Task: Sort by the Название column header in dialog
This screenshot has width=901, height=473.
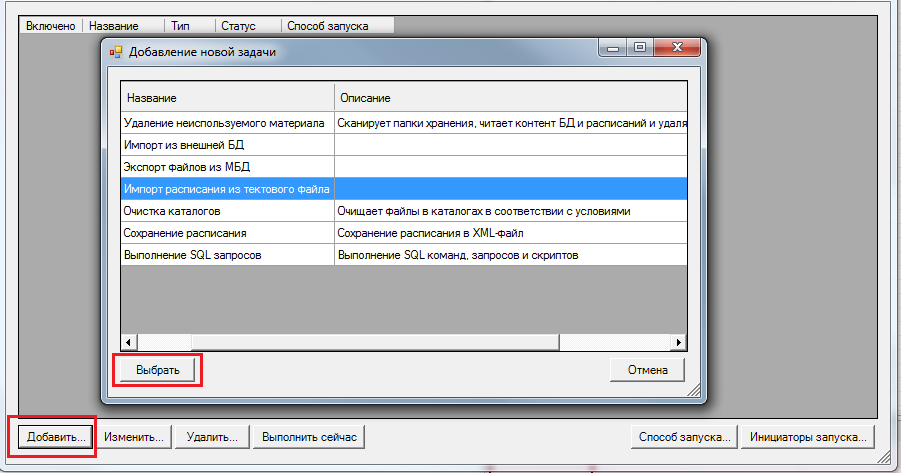Action: coord(227,98)
